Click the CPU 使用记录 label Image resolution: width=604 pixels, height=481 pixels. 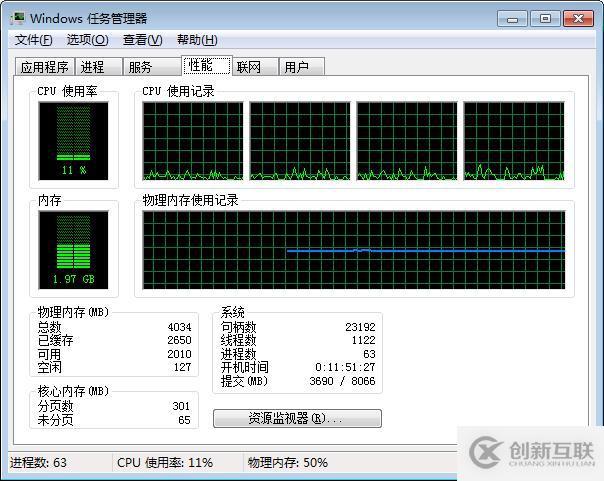pyautogui.click(x=178, y=91)
